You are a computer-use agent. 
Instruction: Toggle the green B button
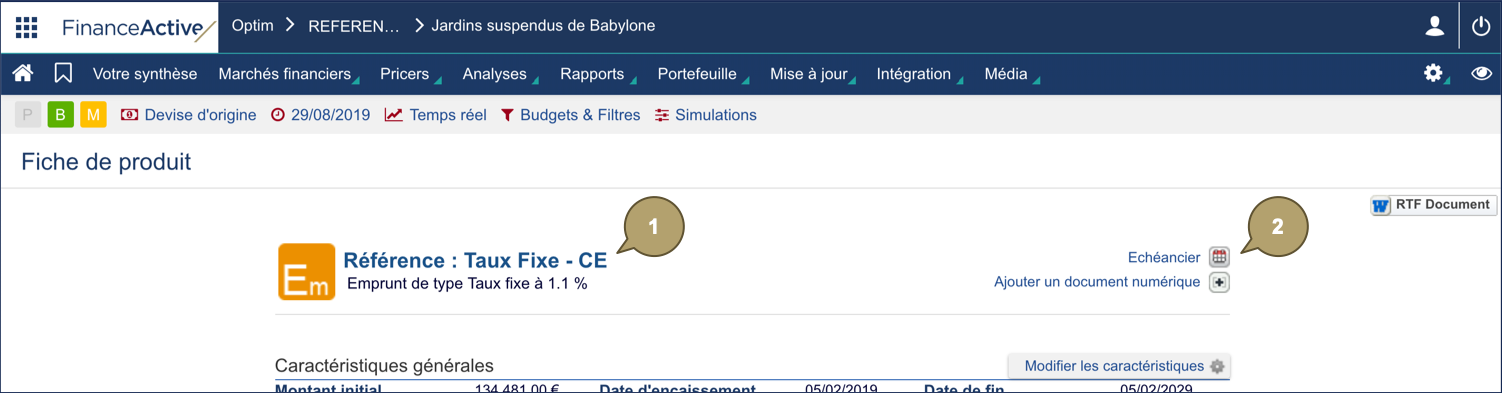click(60, 115)
